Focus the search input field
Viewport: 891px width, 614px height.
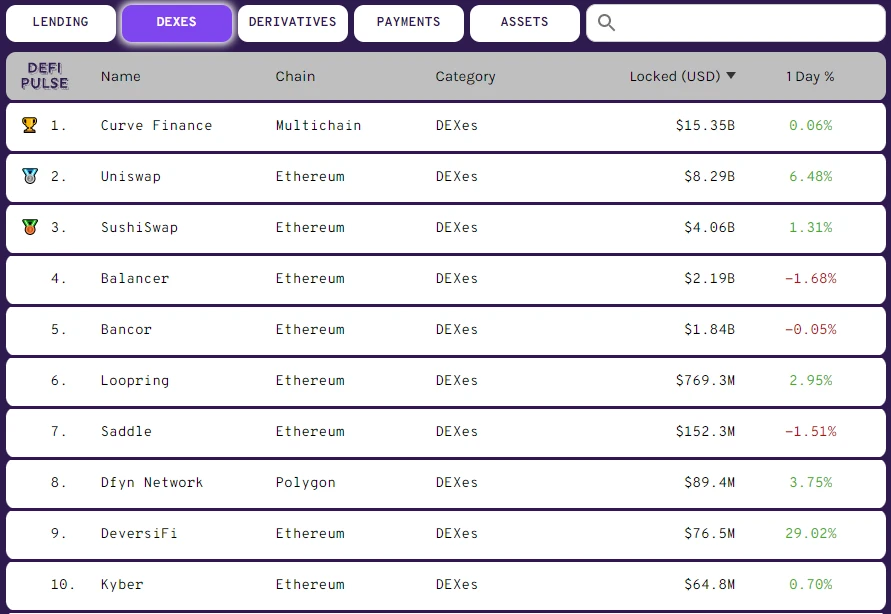click(x=736, y=23)
